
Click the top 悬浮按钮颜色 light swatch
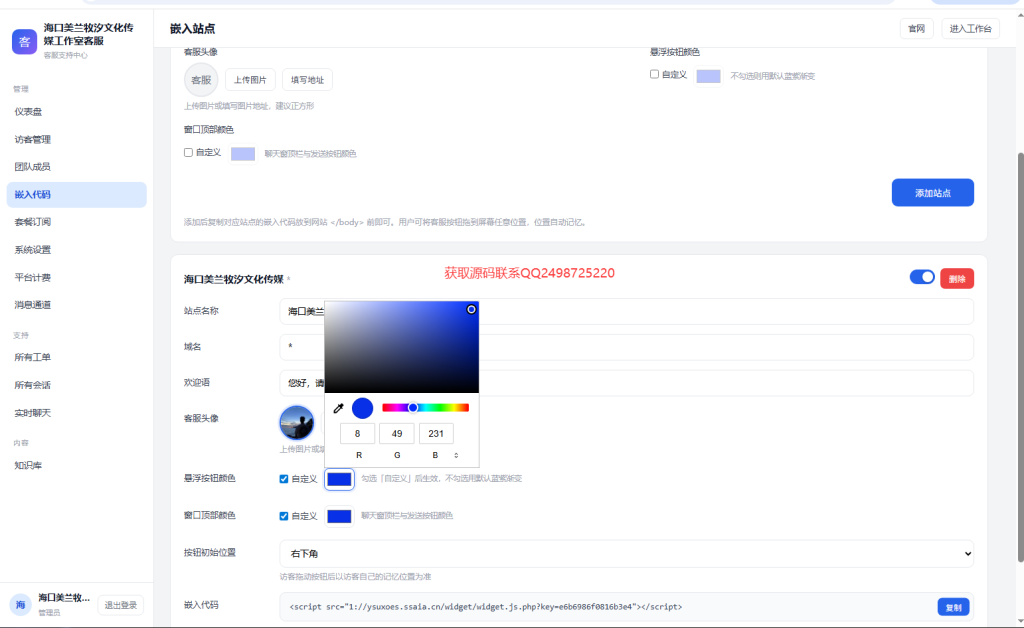pyautogui.click(x=709, y=76)
